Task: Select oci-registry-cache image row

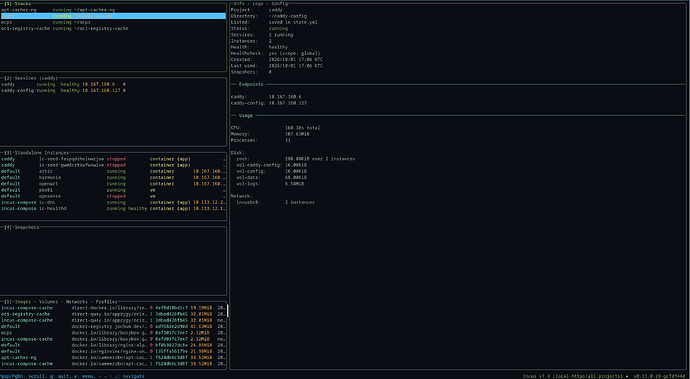Action: (113, 314)
